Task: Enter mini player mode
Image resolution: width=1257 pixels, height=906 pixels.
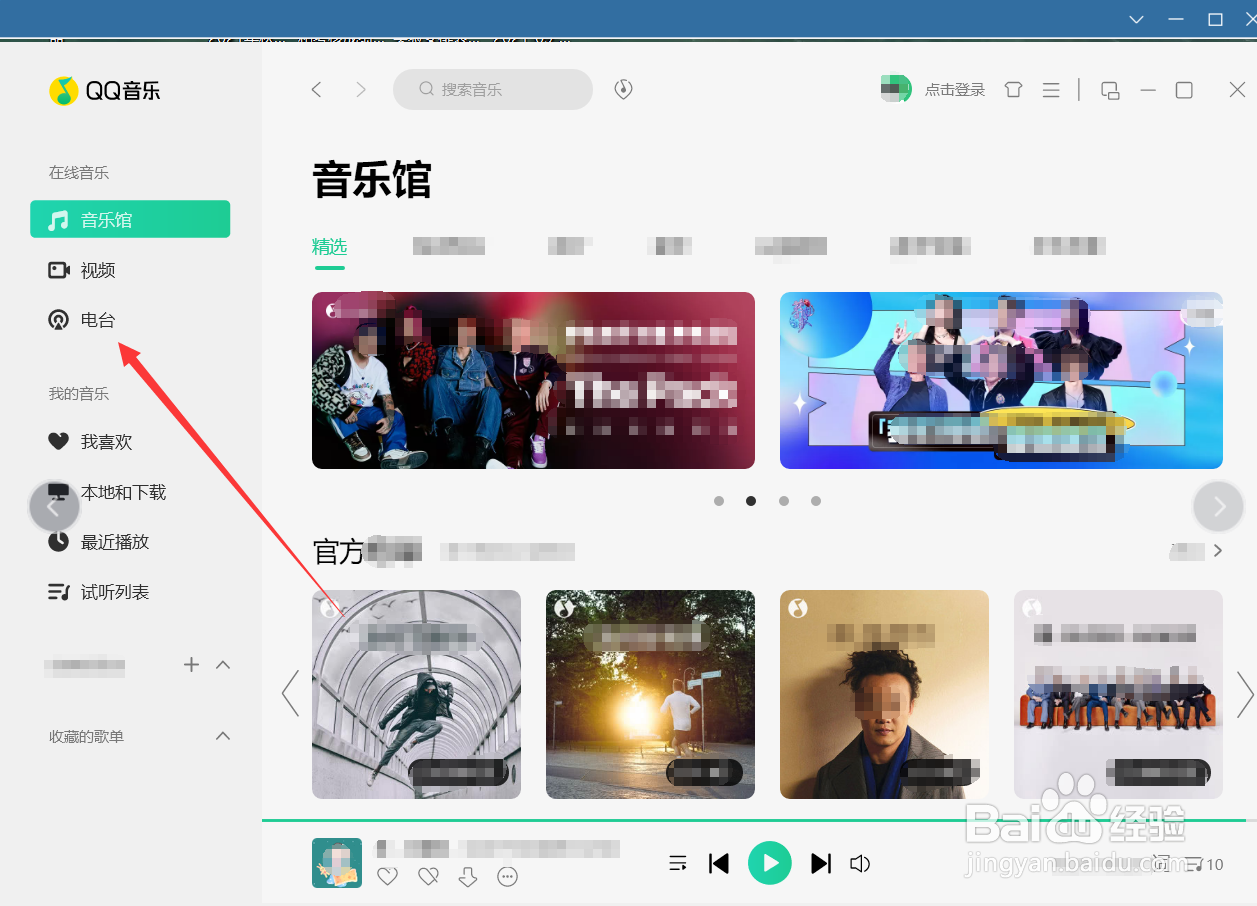Action: click(x=1109, y=89)
